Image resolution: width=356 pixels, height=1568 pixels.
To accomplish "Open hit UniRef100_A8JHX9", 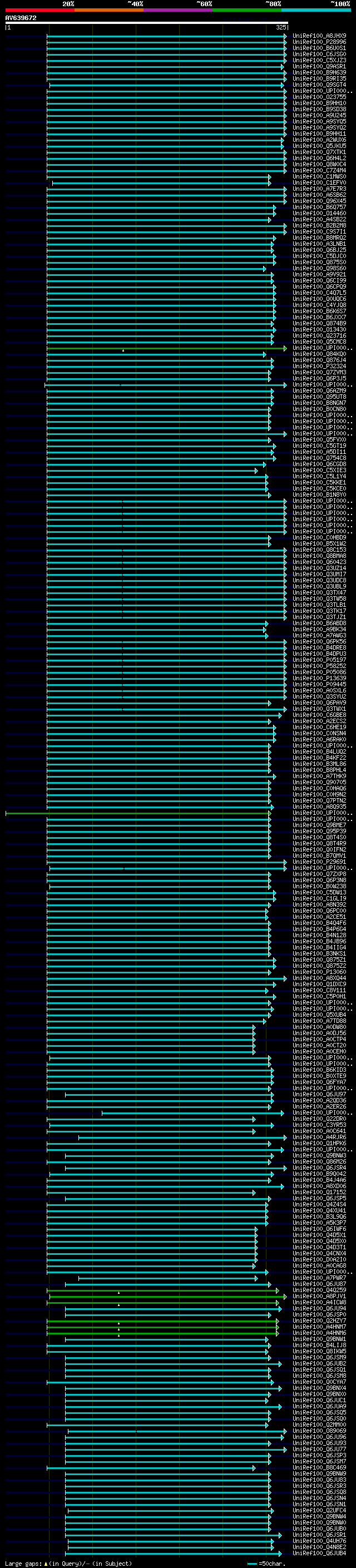I will 319,36.
